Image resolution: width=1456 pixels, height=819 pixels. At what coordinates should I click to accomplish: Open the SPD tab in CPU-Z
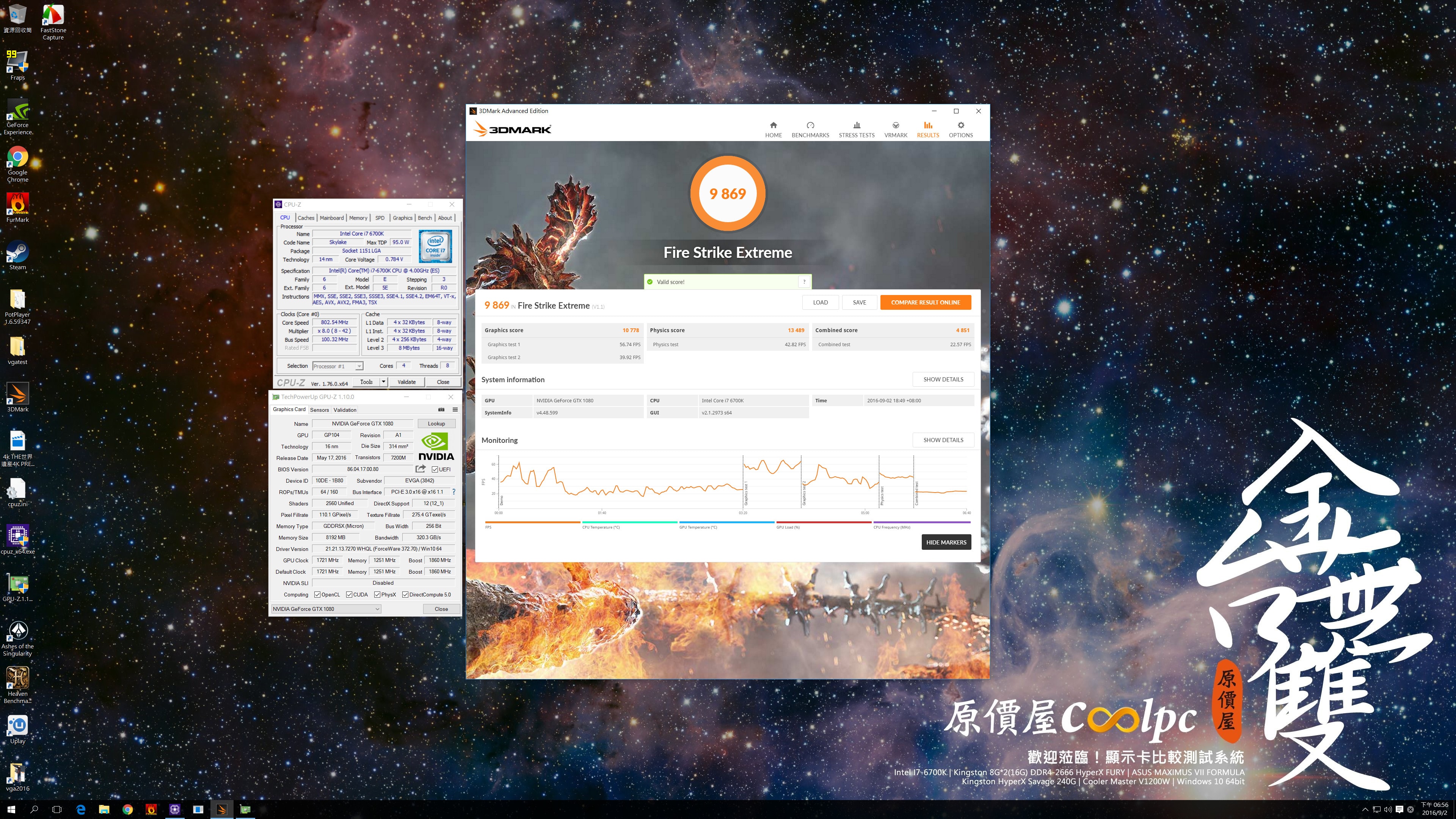(380, 218)
